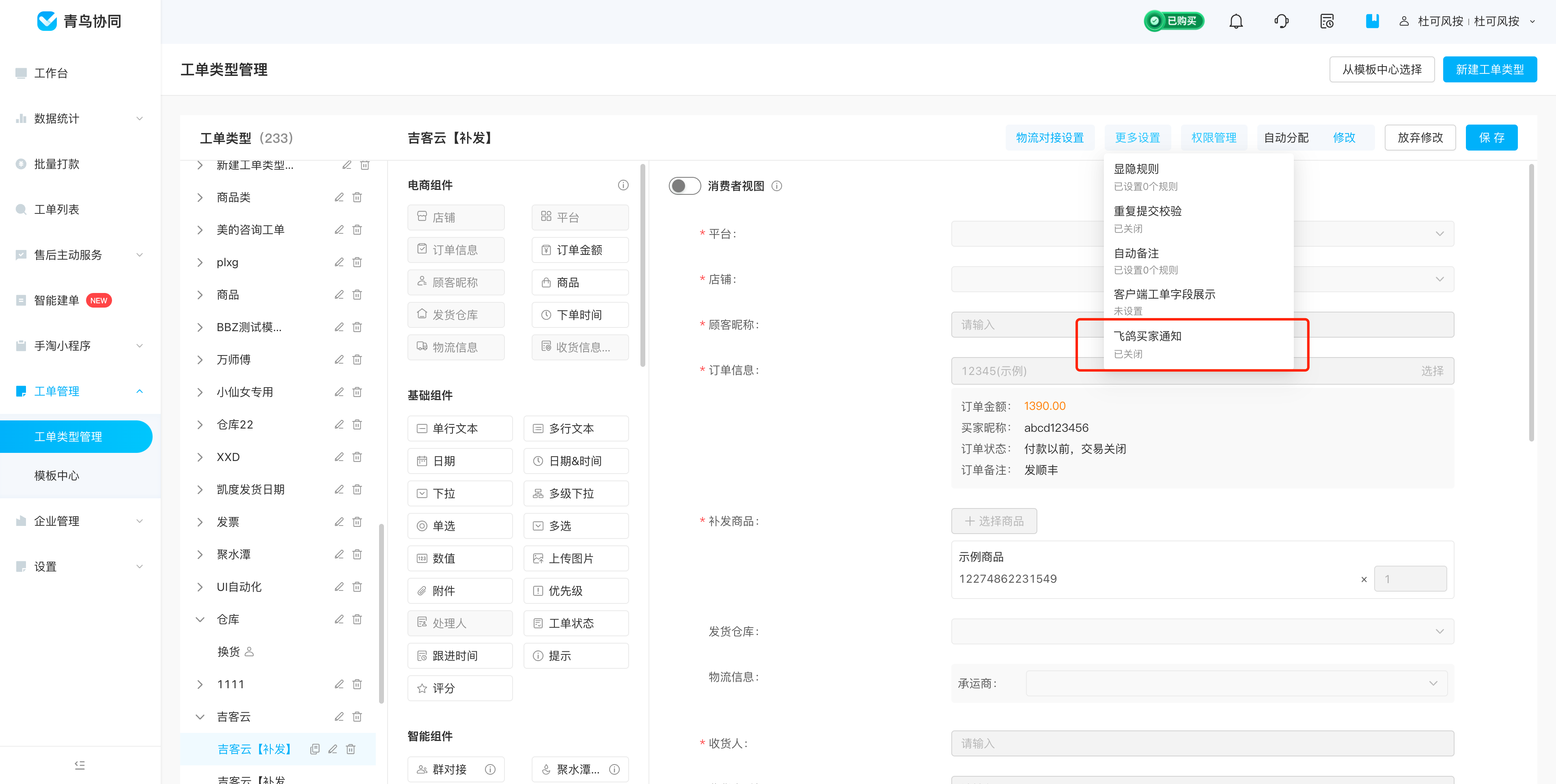Collapse the sidebar with bottom toggle icon
Image resolution: width=1556 pixels, height=784 pixels.
[x=80, y=765]
